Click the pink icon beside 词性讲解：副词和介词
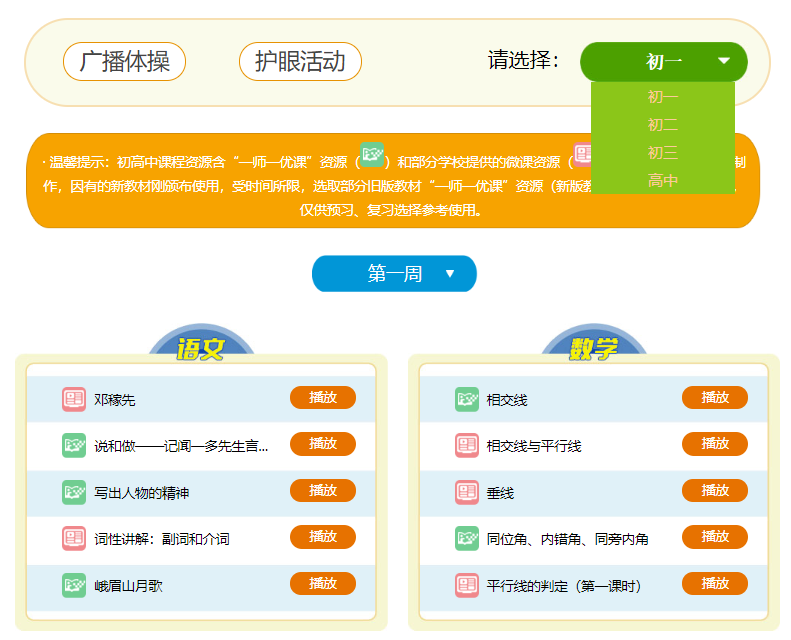The image size is (791, 640). click(x=74, y=538)
